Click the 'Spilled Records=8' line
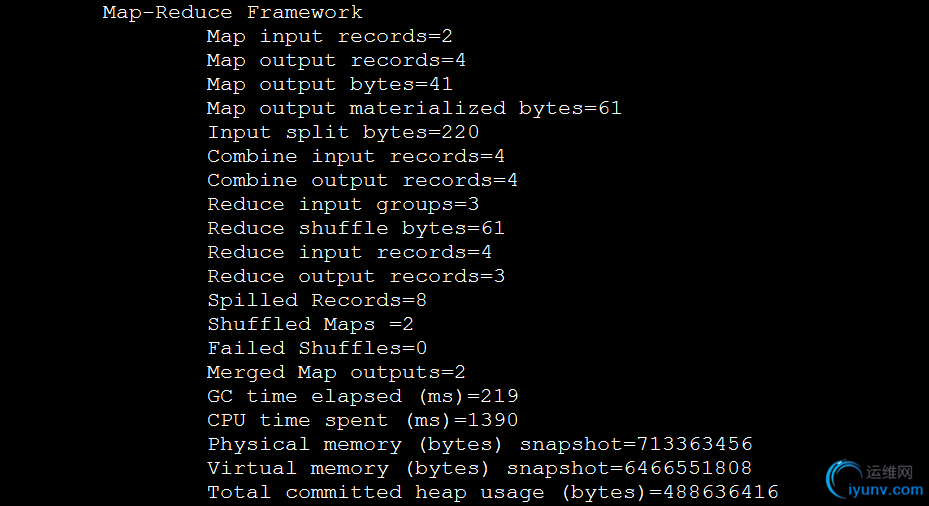The width and height of the screenshot is (929, 506). (317, 300)
